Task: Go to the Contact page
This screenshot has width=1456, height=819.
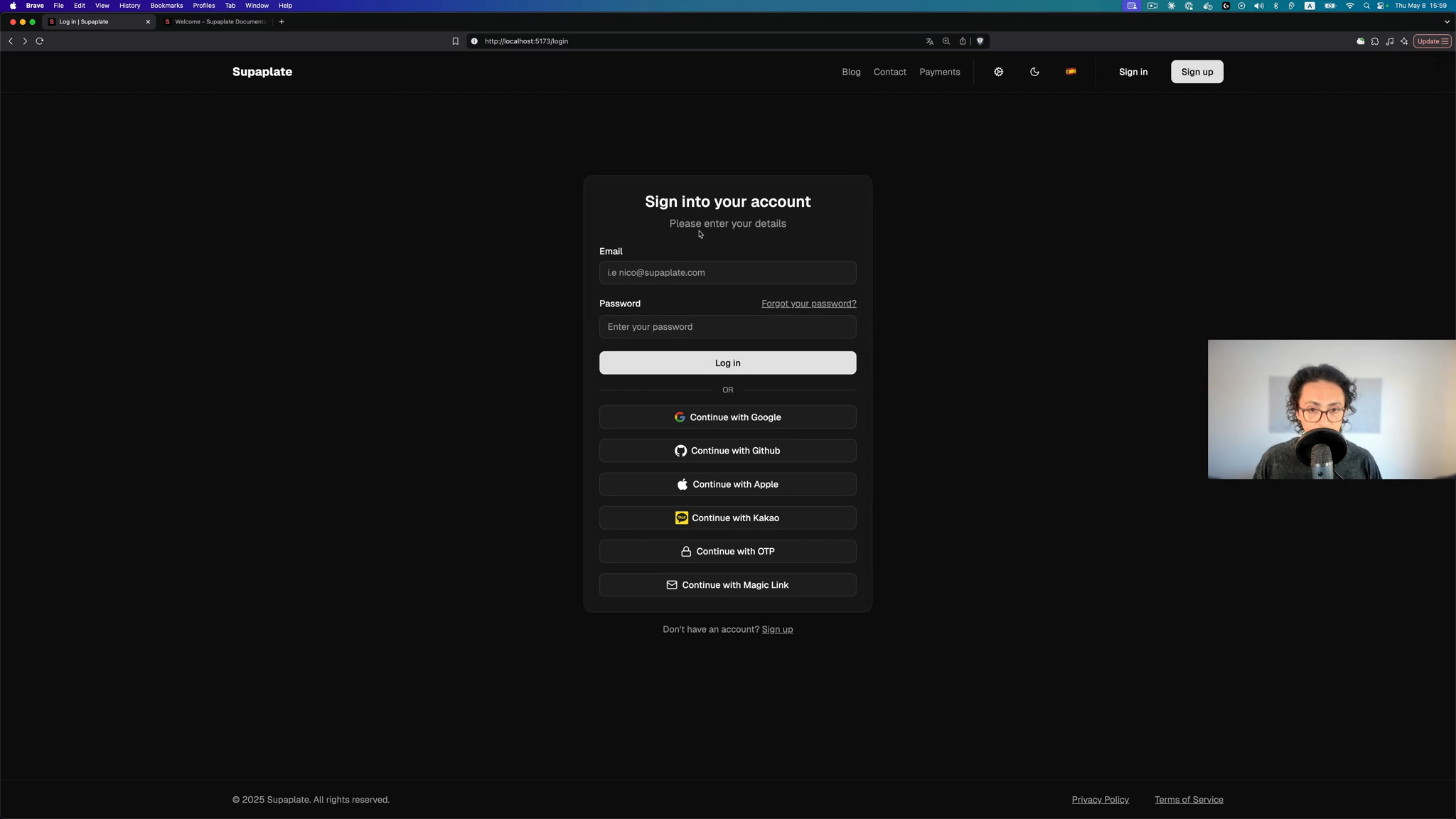Action: (x=889, y=72)
